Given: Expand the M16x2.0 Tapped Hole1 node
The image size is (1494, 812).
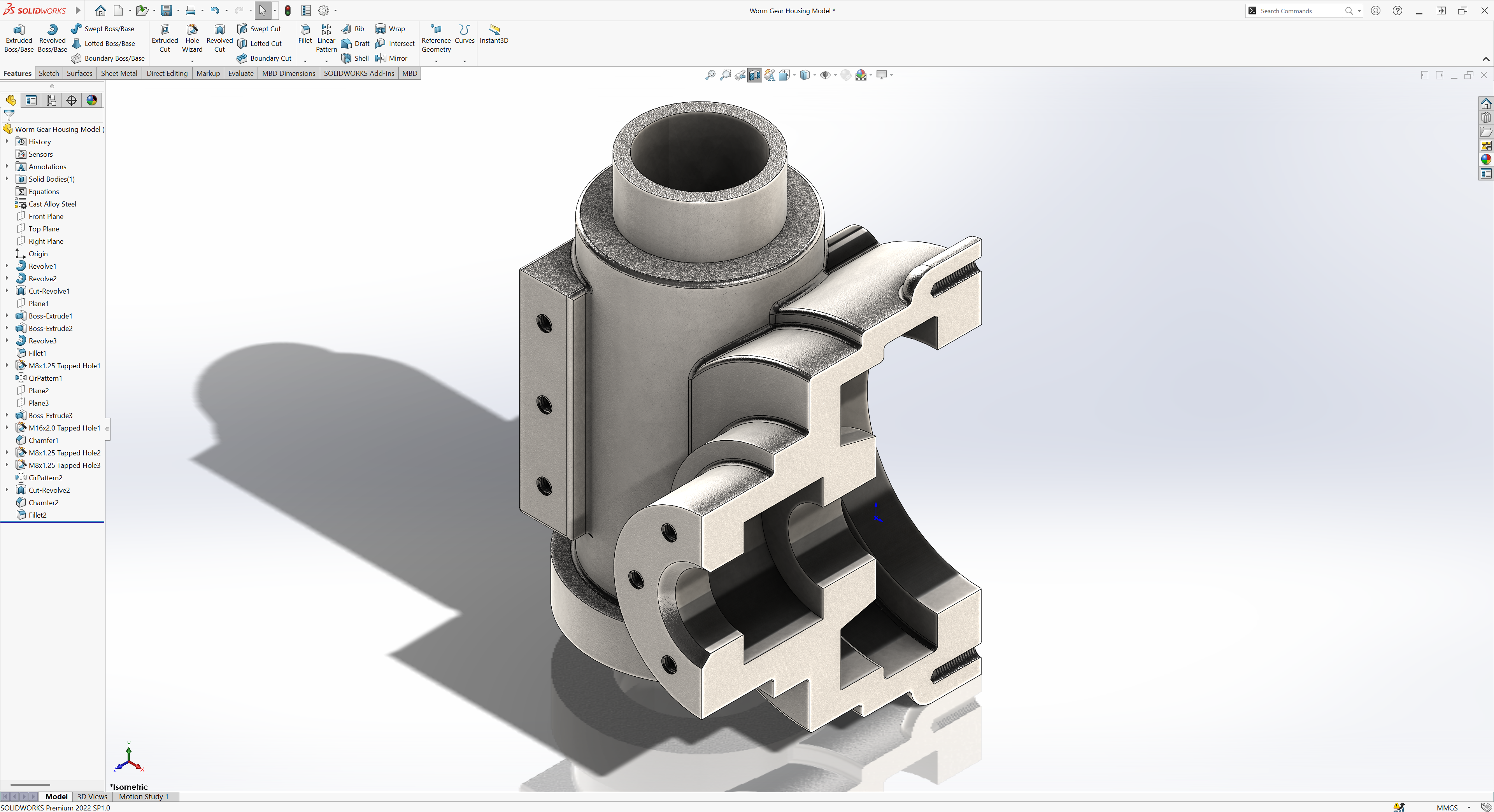Looking at the screenshot, I should pos(7,428).
